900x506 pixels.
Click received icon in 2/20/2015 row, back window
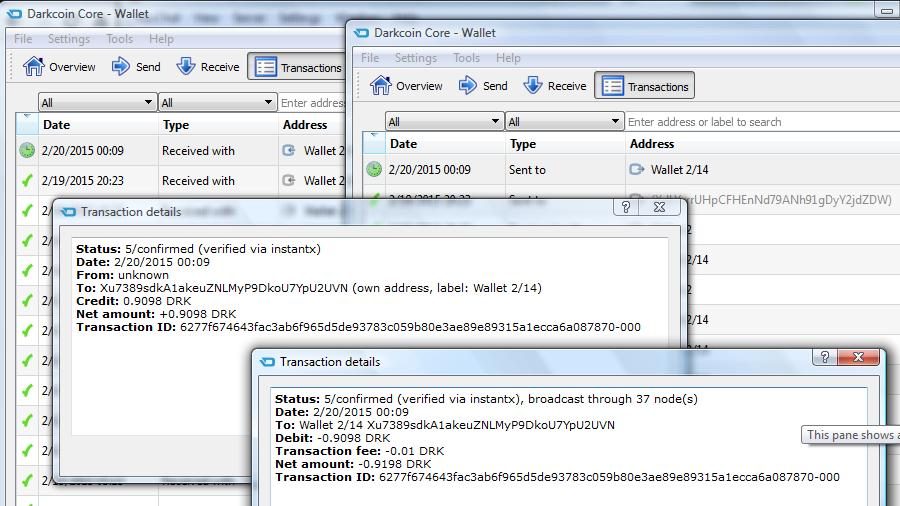tap(289, 150)
